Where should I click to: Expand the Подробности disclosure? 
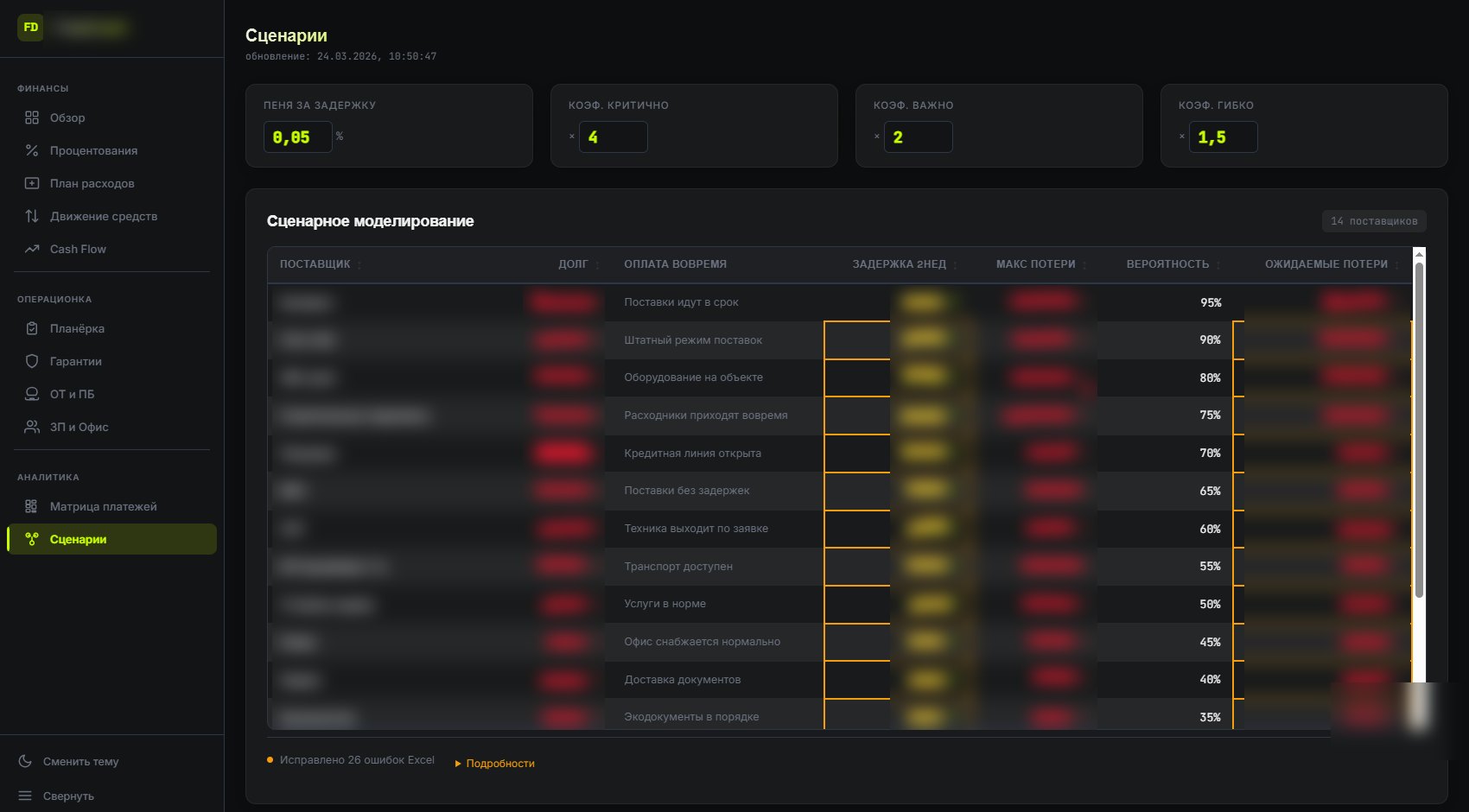pos(495,764)
